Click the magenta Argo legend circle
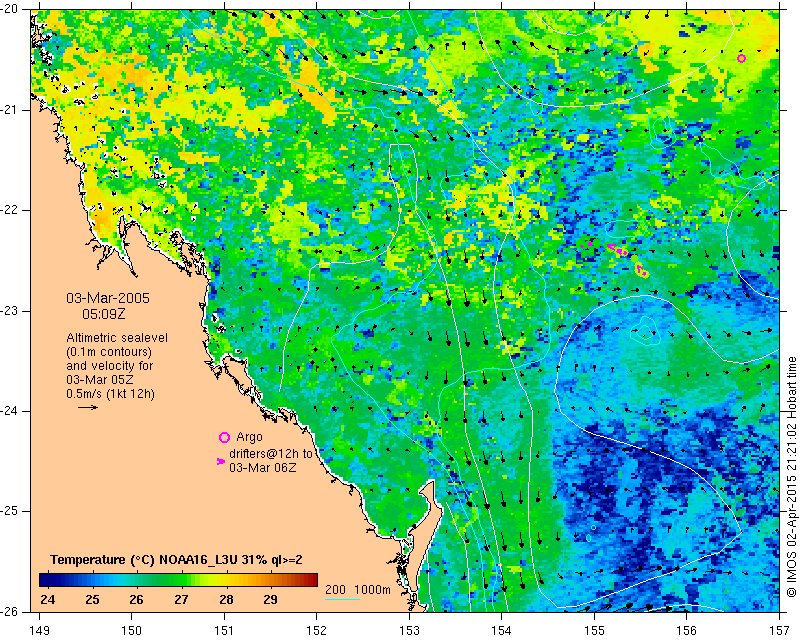 224,437
